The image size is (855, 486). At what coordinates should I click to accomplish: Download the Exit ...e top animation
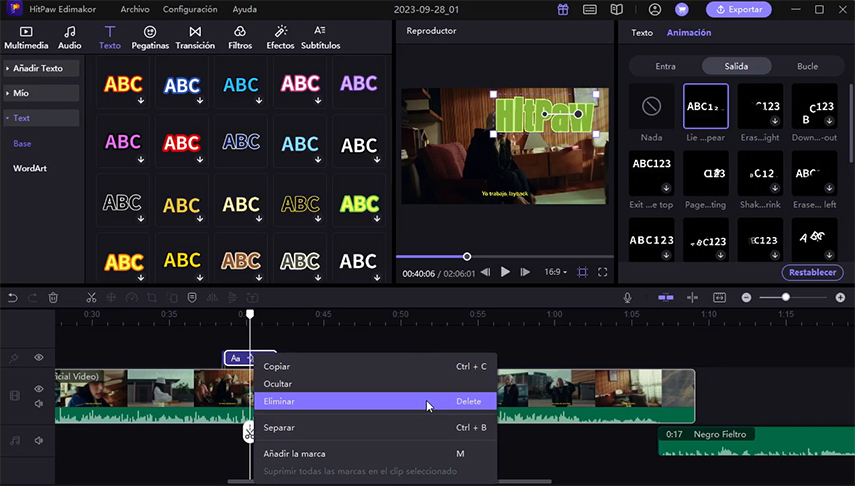coord(666,188)
